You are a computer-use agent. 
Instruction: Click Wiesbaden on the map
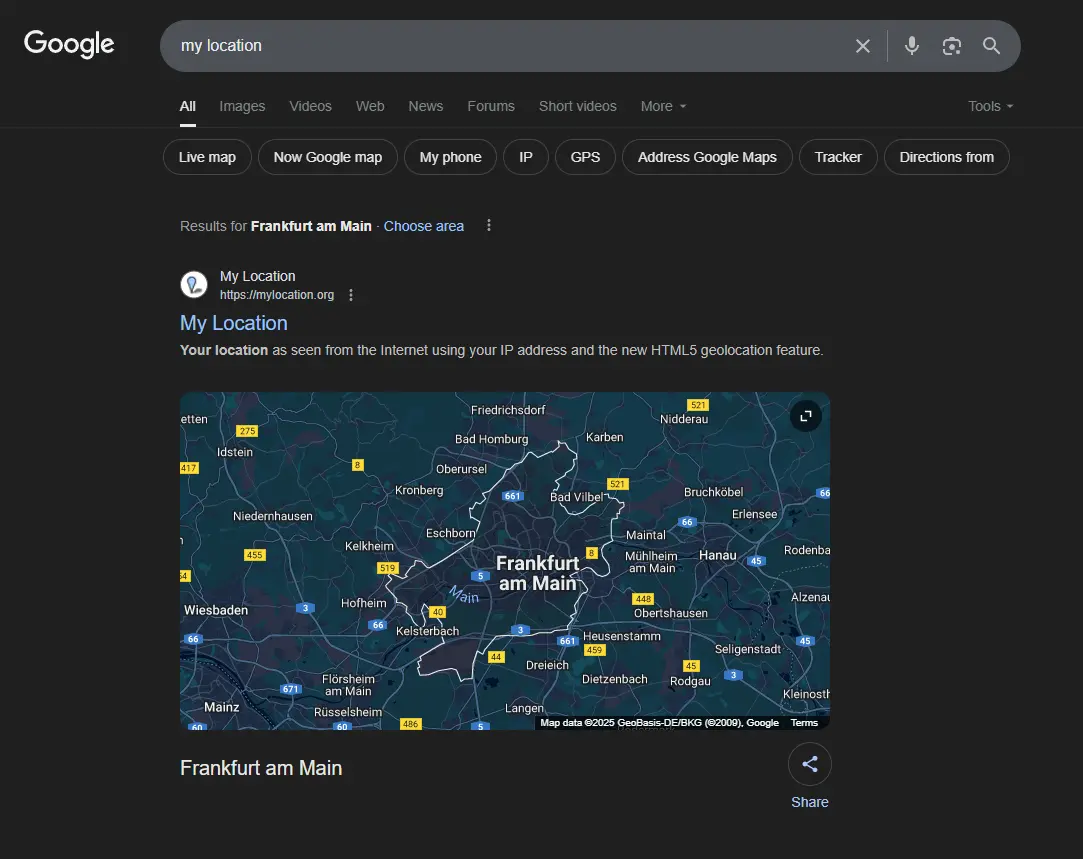point(215,610)
